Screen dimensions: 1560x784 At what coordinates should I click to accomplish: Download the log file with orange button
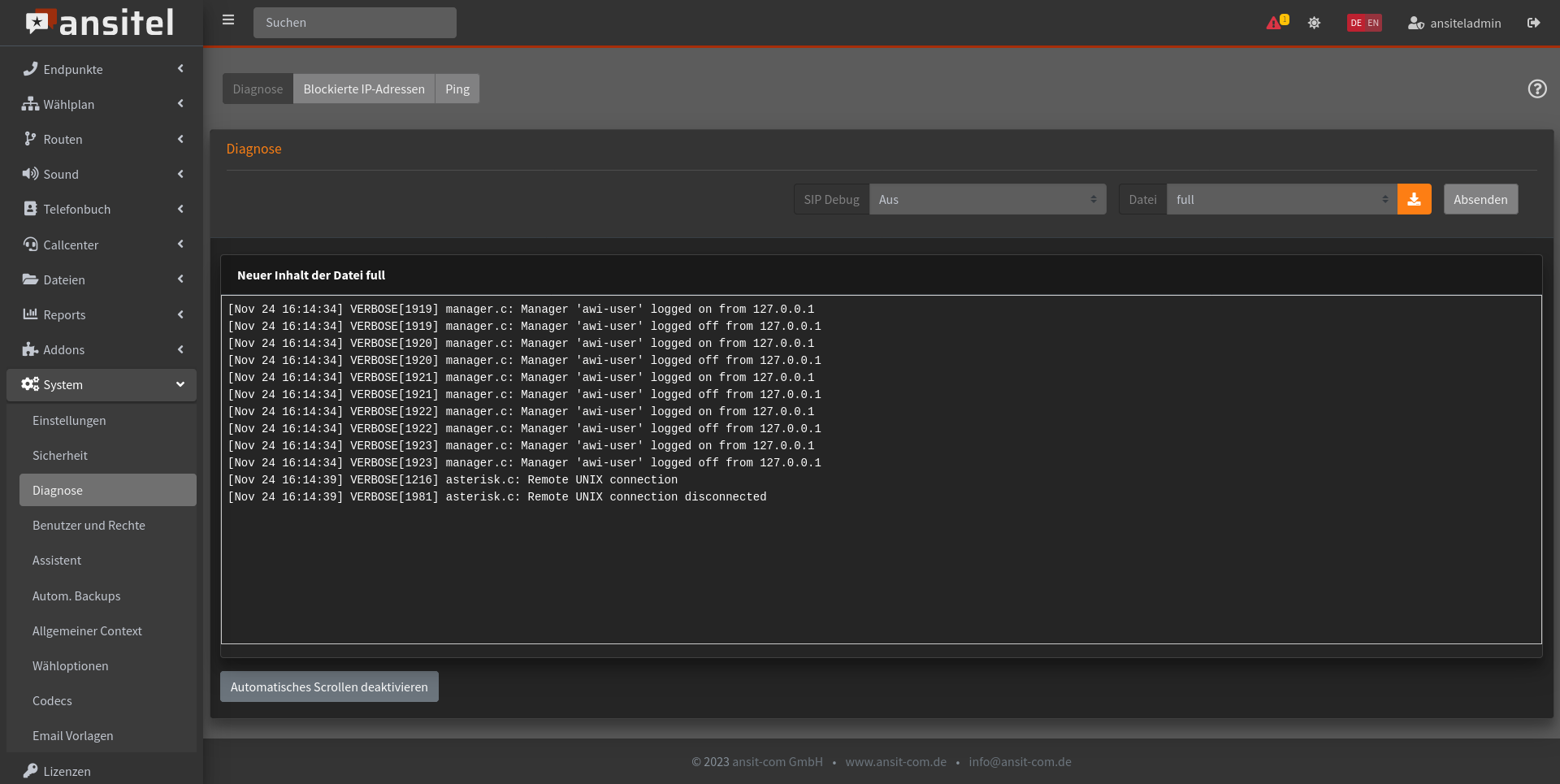tap(1414, 200)
